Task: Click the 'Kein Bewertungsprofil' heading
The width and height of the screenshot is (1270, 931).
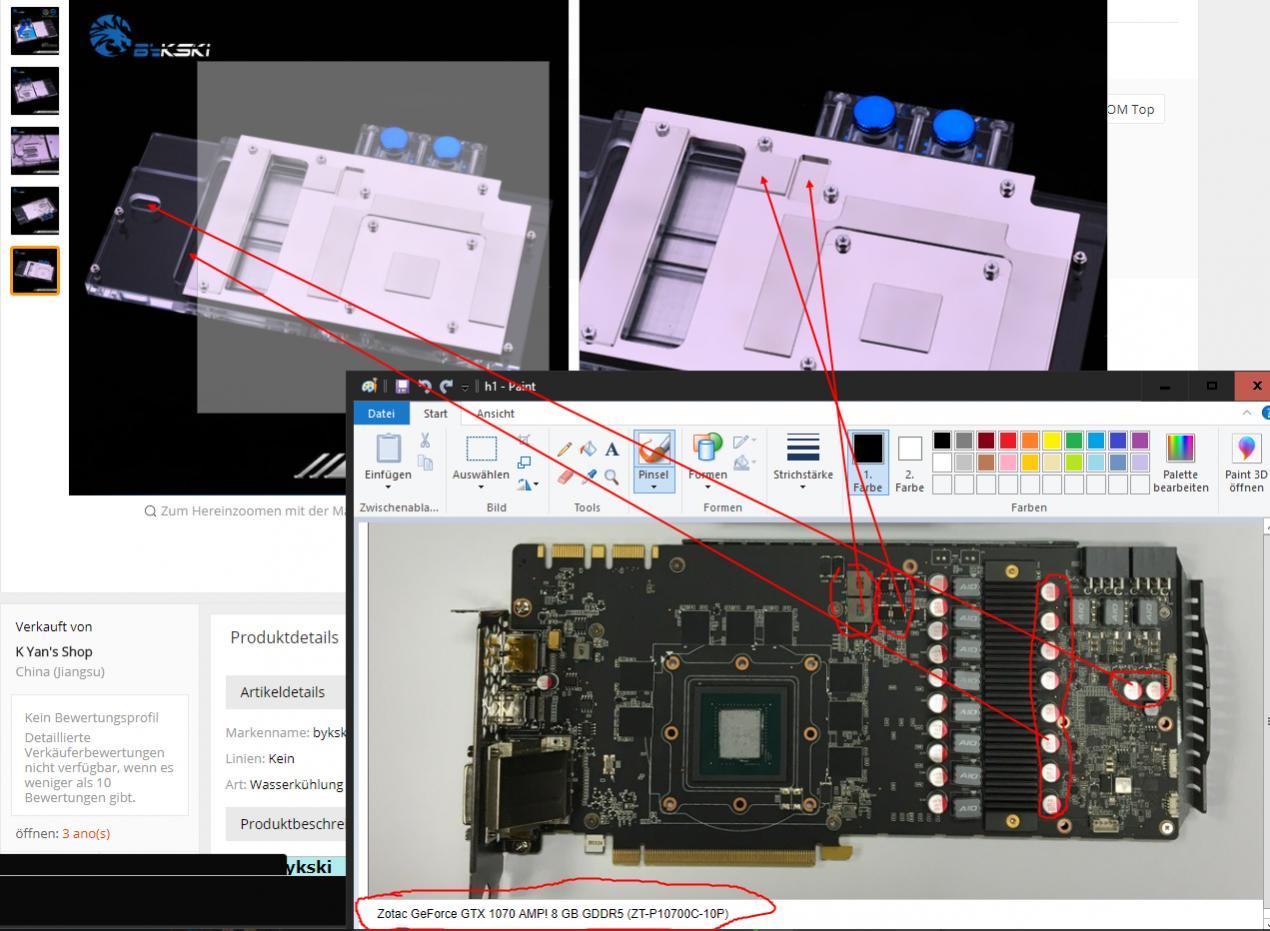Action: (92, 717)
